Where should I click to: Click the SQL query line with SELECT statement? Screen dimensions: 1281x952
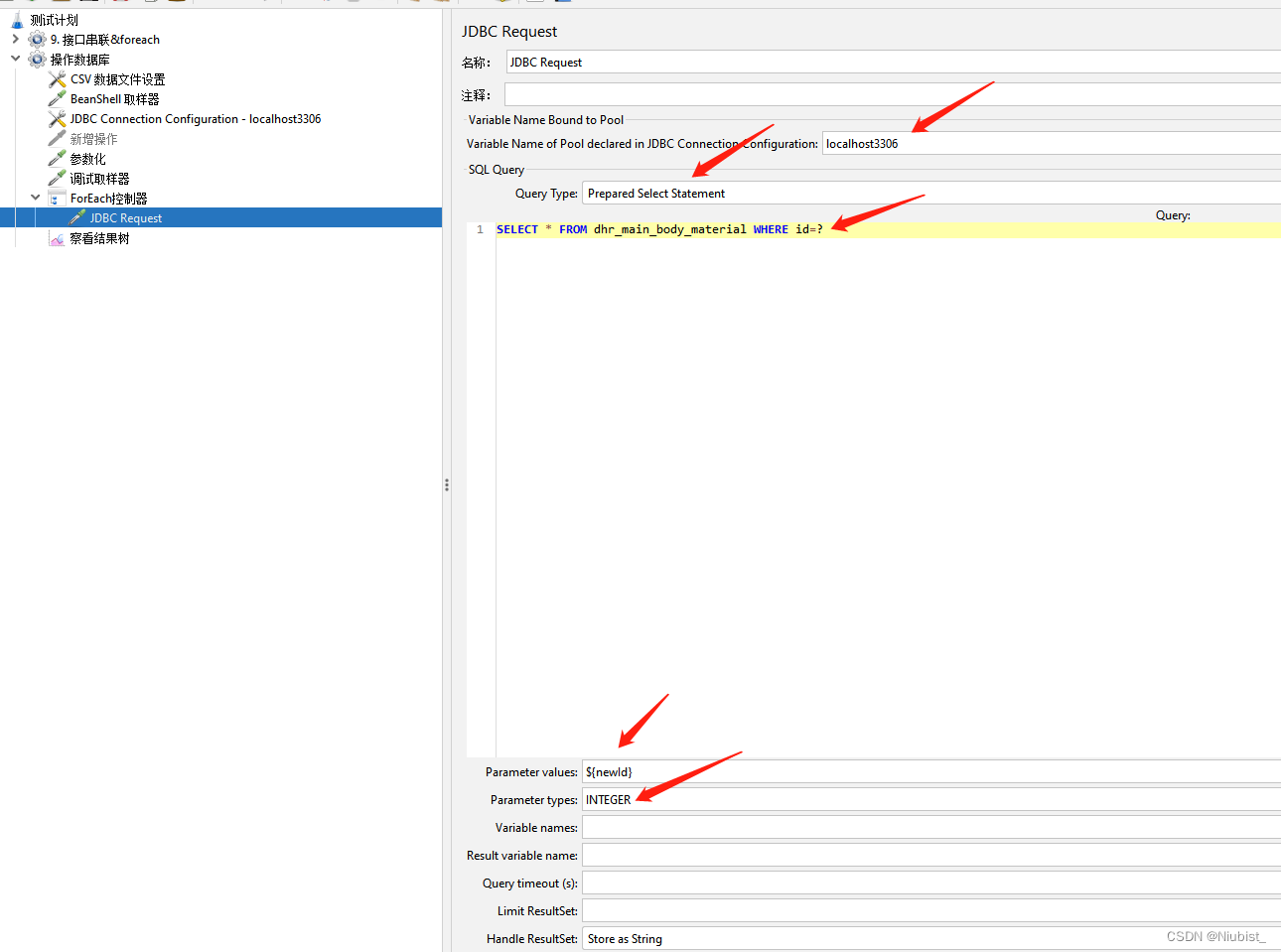(x=888, y=229)
